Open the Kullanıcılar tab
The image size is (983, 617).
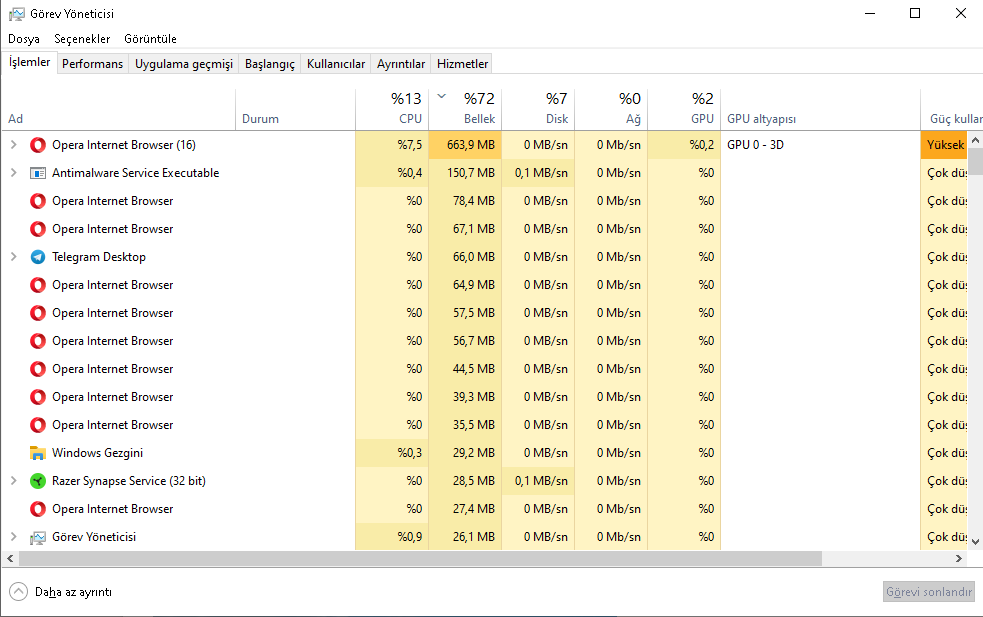tap(335, 64)
